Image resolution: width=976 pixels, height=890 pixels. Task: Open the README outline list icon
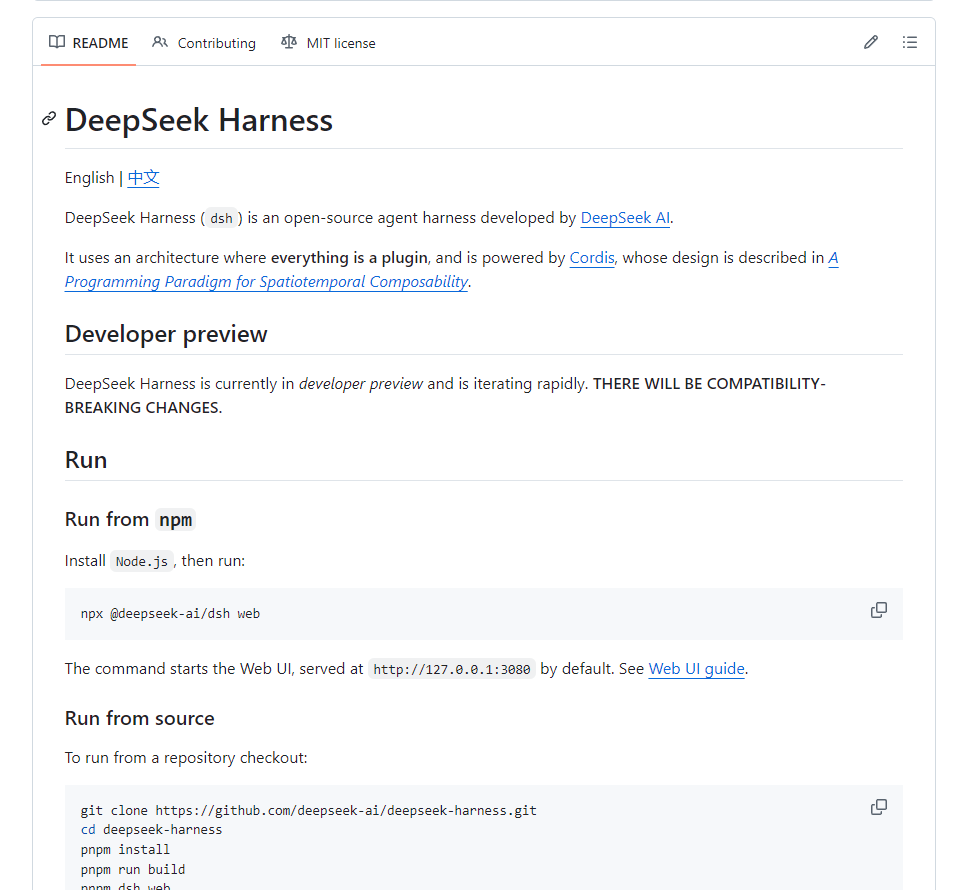click(x=909, y=42)
